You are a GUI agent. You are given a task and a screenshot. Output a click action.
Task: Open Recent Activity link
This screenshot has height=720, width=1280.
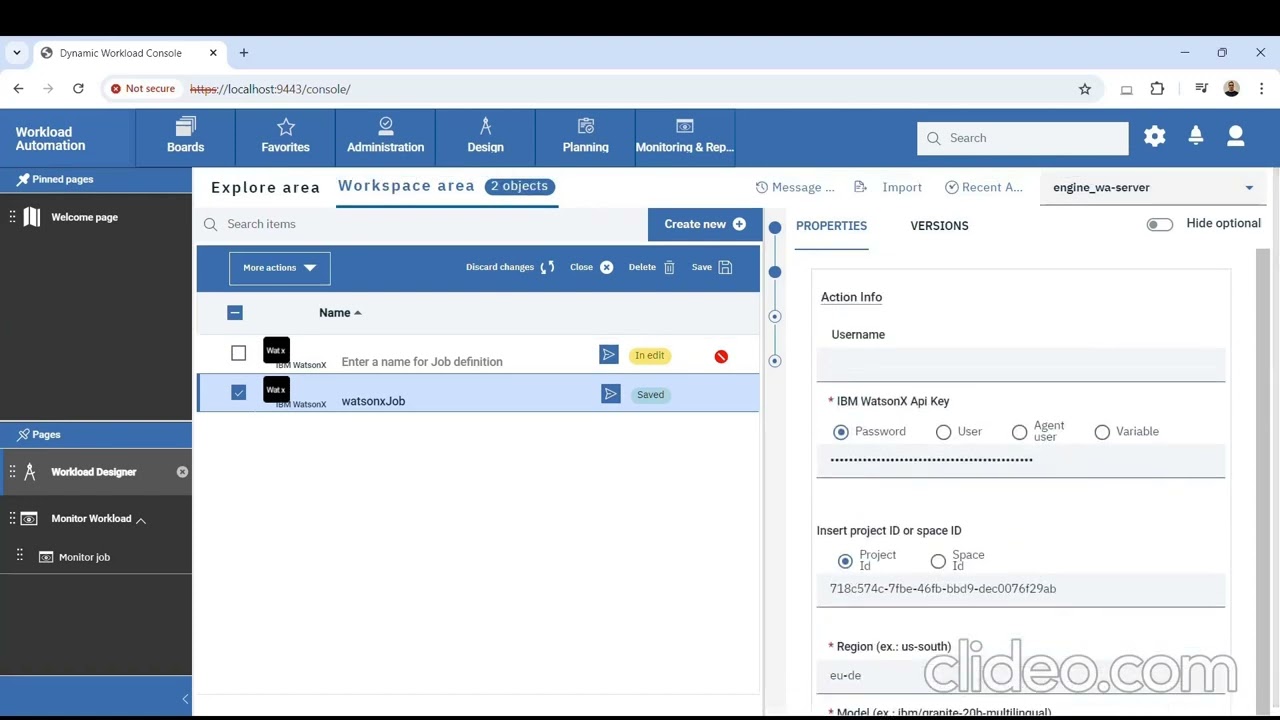[984, 187]
